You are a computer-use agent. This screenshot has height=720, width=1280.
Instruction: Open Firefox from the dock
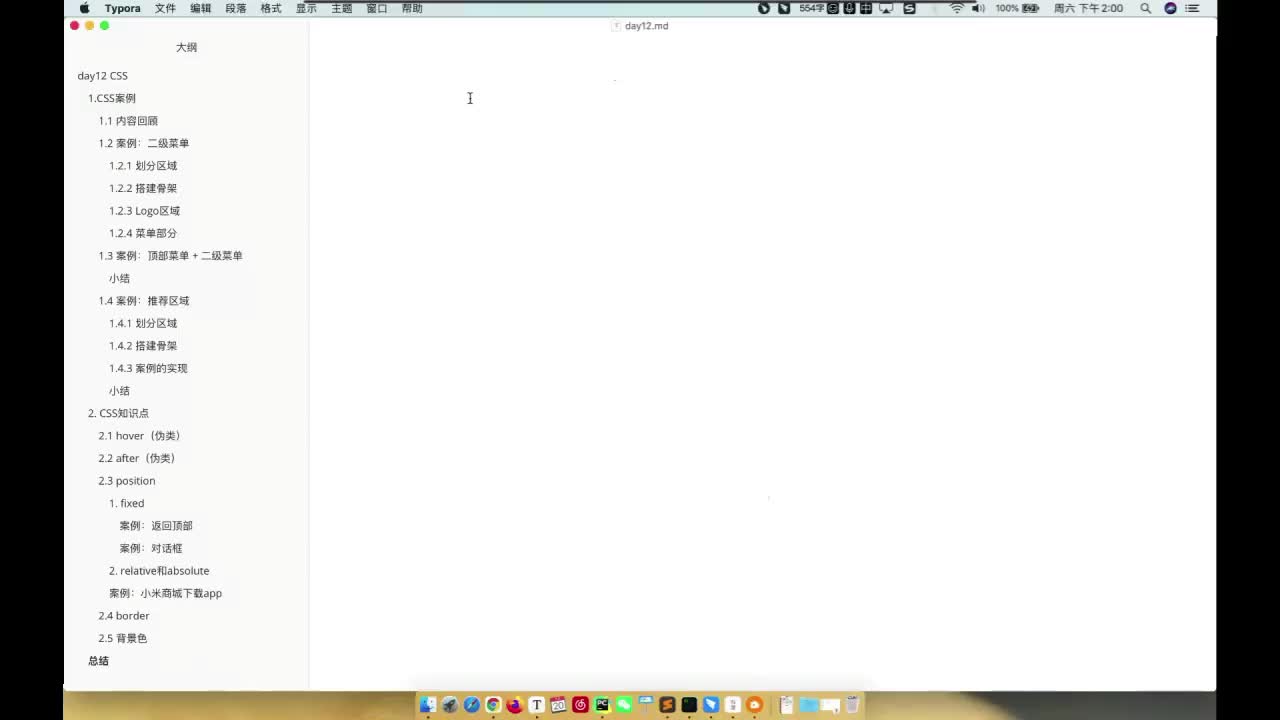click(515, 705)
